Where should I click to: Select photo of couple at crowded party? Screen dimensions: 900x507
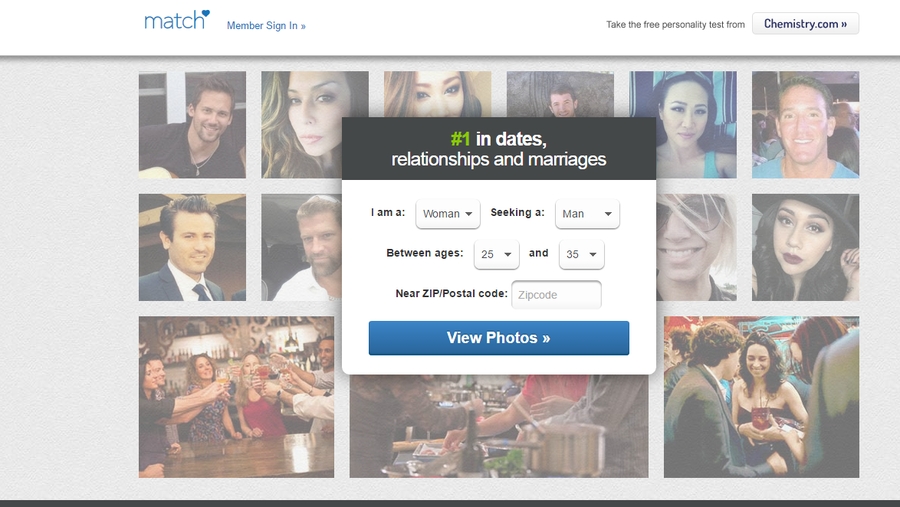tap(761, 397)
